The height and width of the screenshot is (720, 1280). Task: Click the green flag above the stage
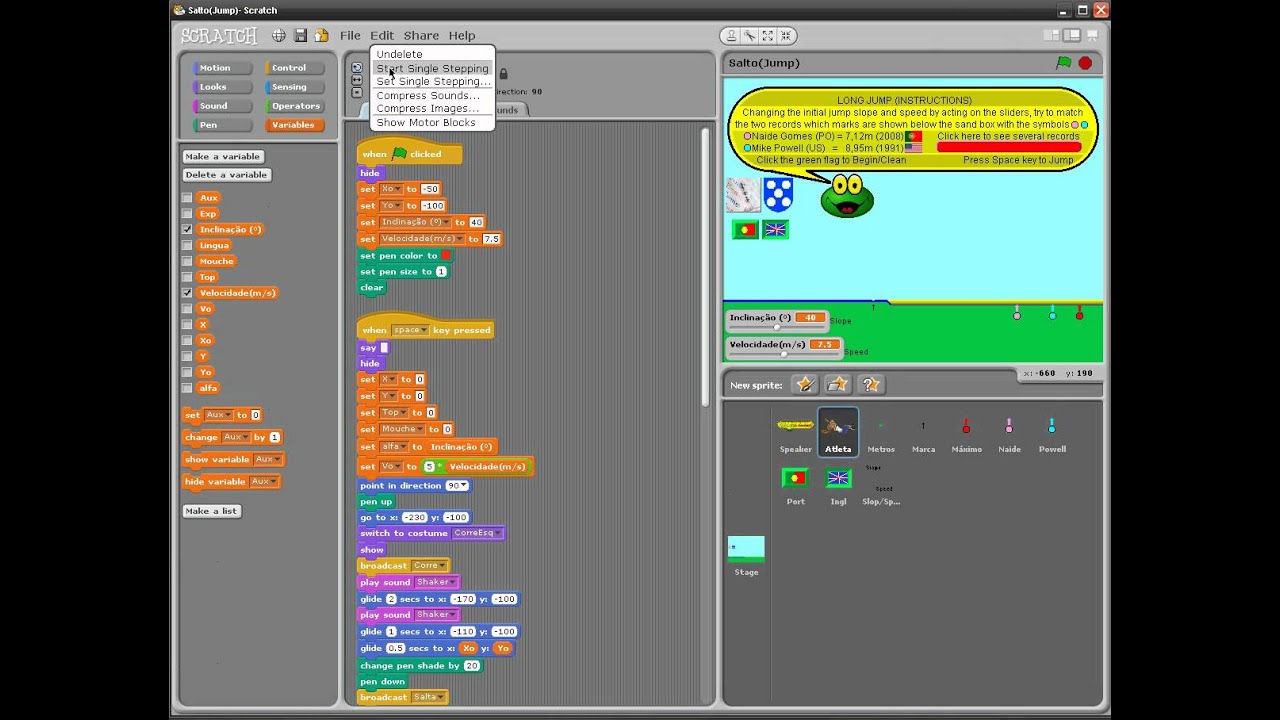click(x=1064, y=63)
